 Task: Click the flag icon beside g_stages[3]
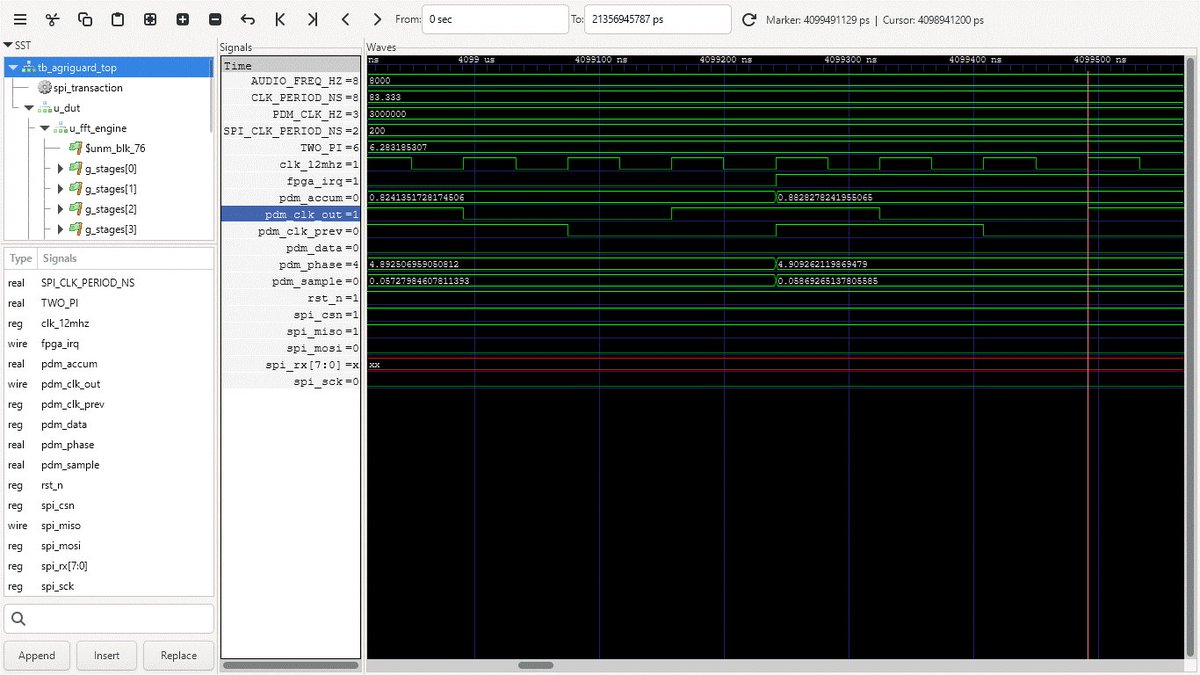click(76, 228)
